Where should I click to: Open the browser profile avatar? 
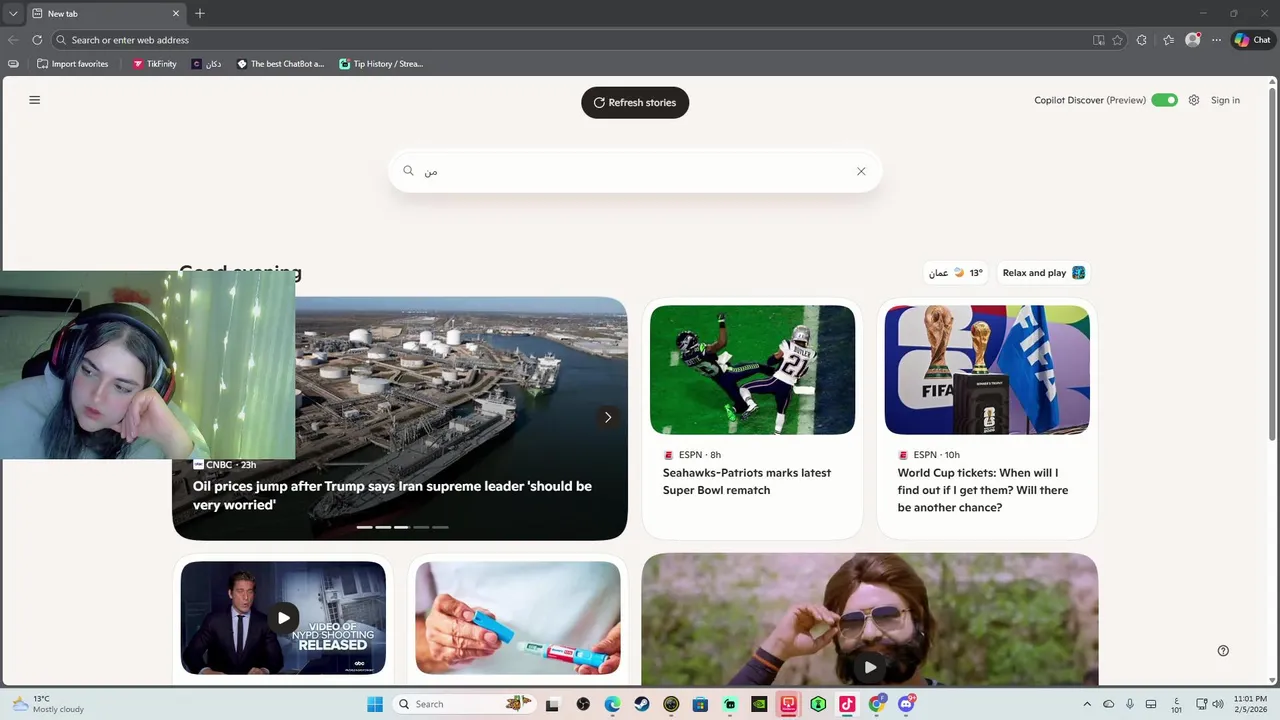coord(1192,40)
